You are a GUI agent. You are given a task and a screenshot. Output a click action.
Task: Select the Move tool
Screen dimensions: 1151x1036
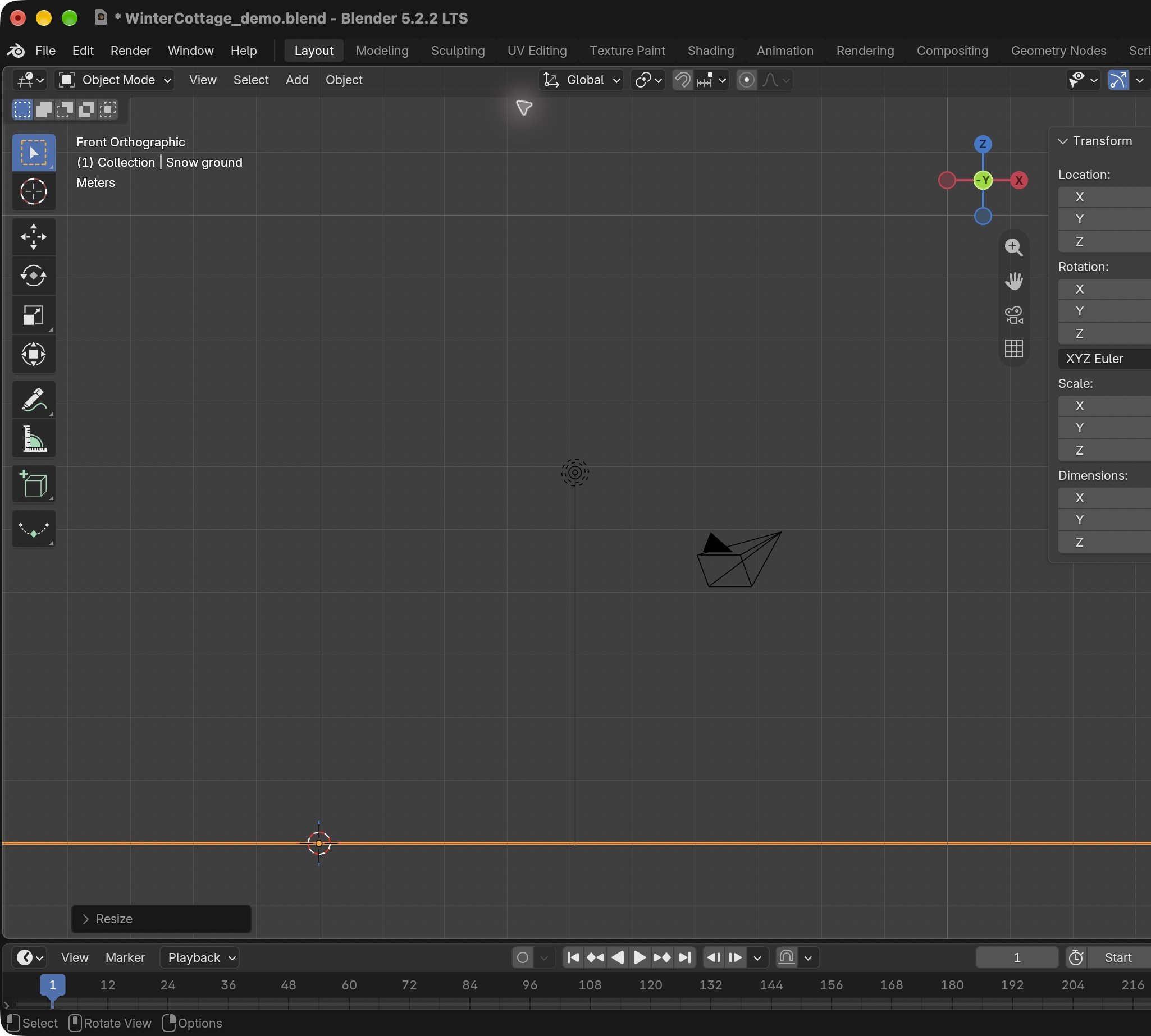click(34, 237)
